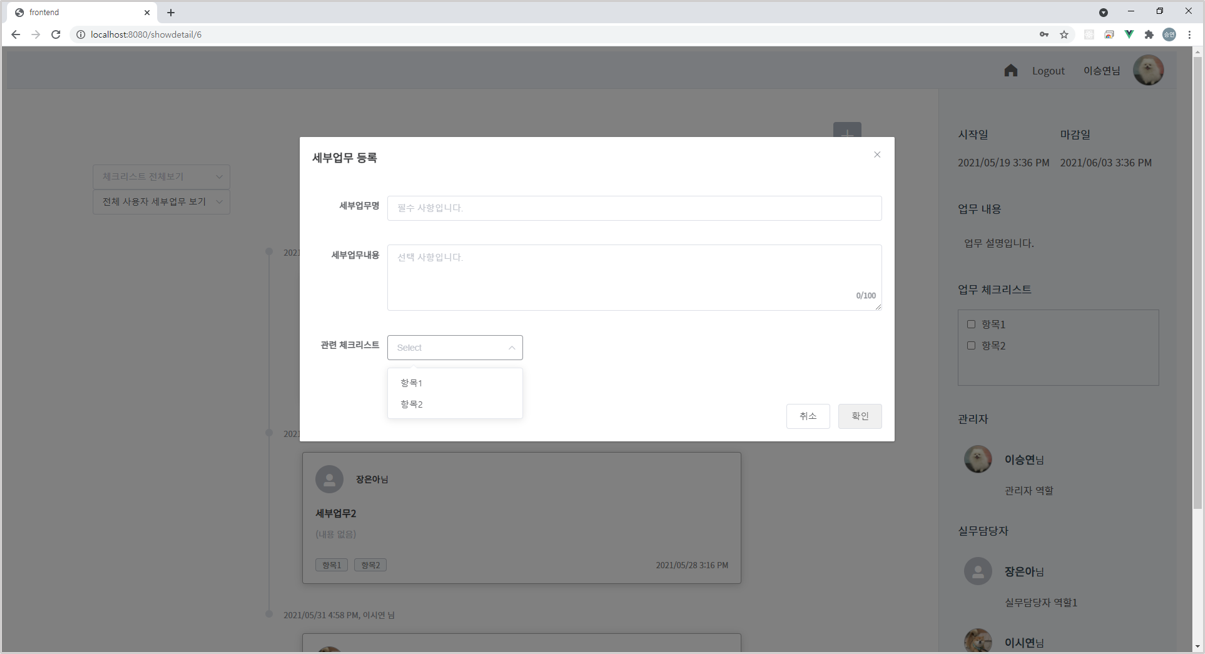The image size is (1205, 654).
Task: Expand the 전체 사용자 세부업무 보기 dropdown
Action: pyautogui.click(x=161, y=201)
